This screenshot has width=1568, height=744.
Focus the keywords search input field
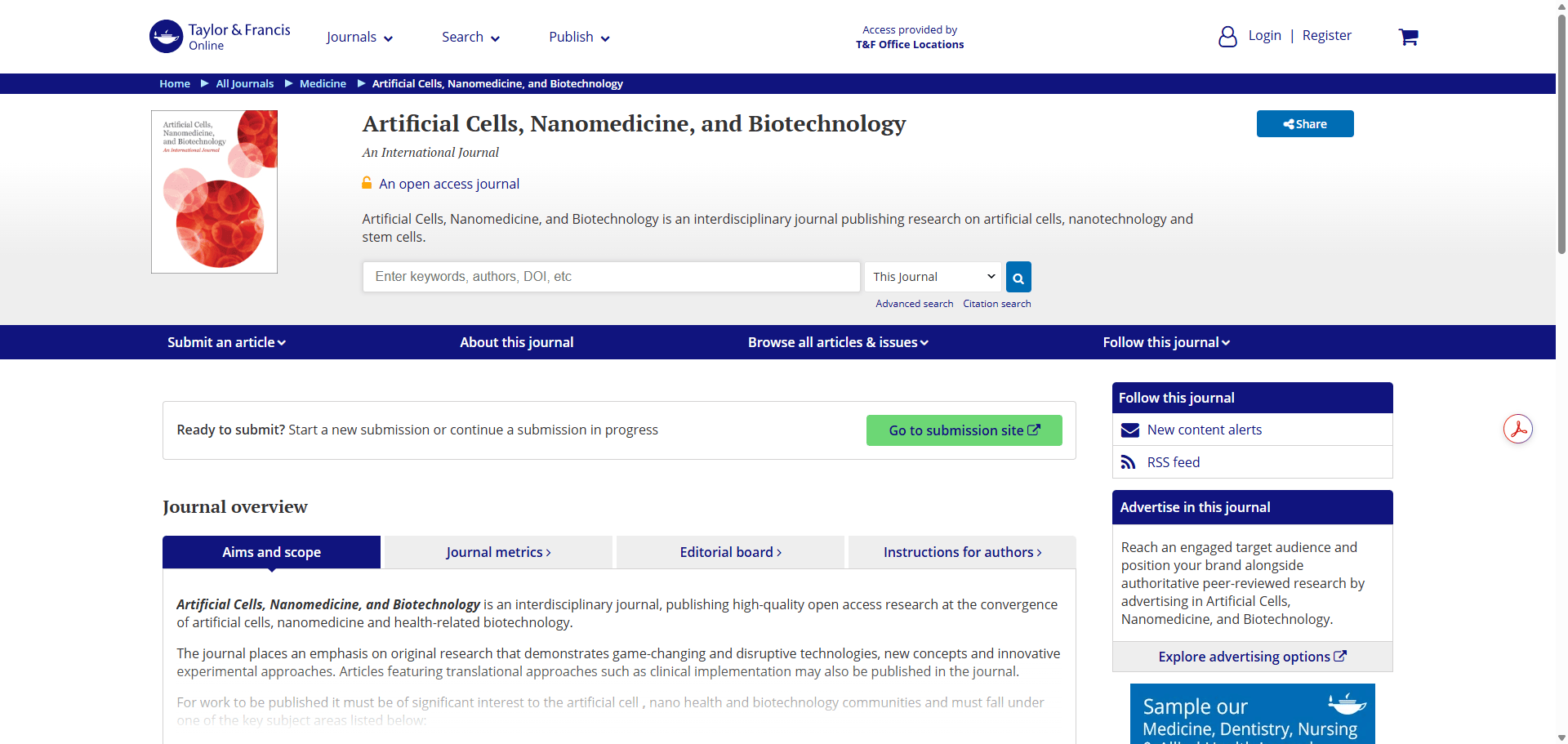(x=612, y=277)
